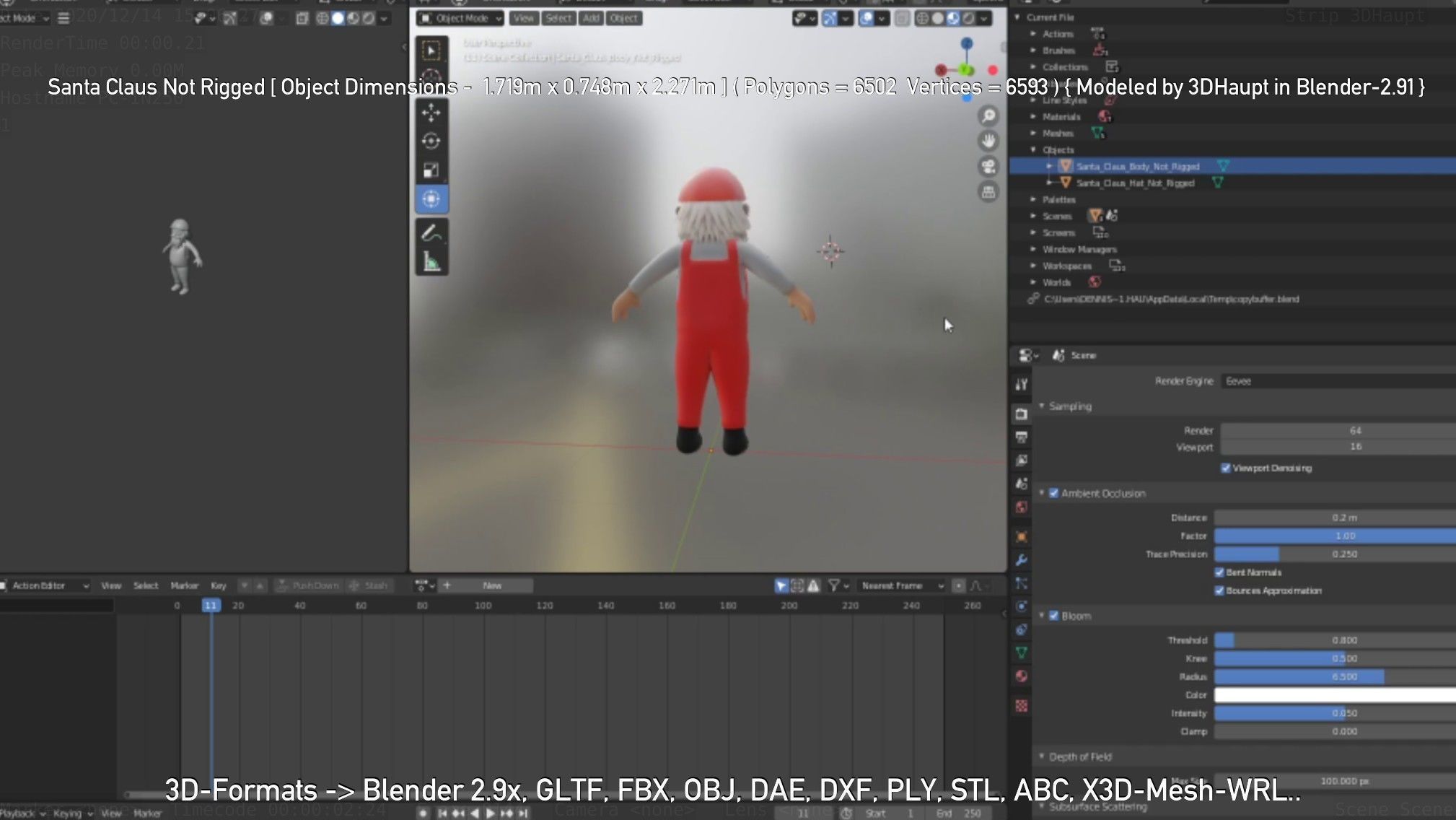Toggle camera view icon in viewport
This screenshot has height=820, width=1456.
(x=988, y=167)
